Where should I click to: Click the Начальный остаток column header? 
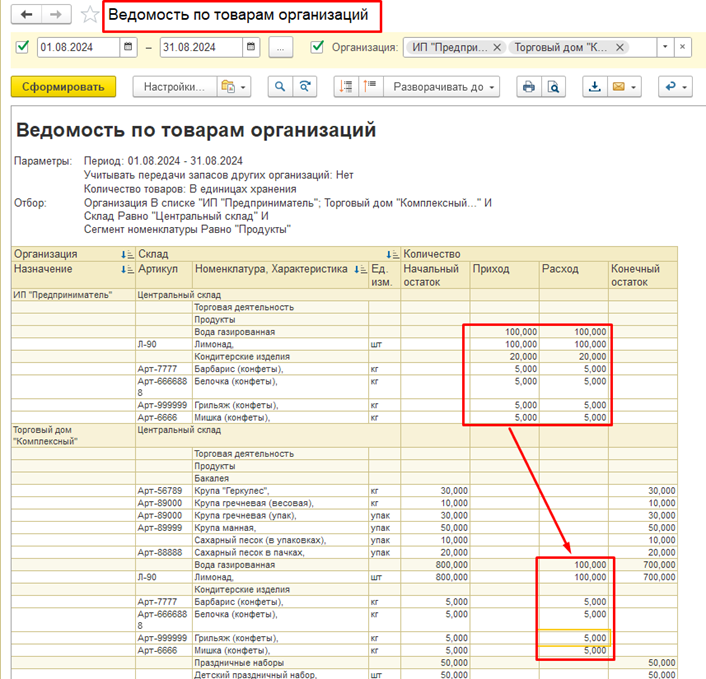click(435, 275)
